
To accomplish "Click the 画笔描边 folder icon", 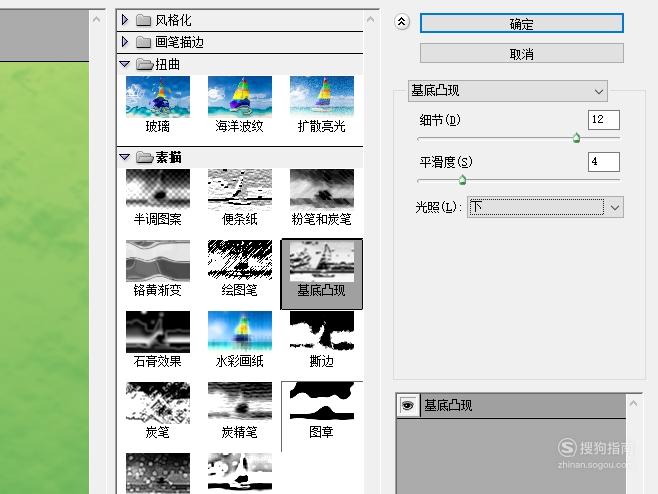I will click(x=144, y=42).
